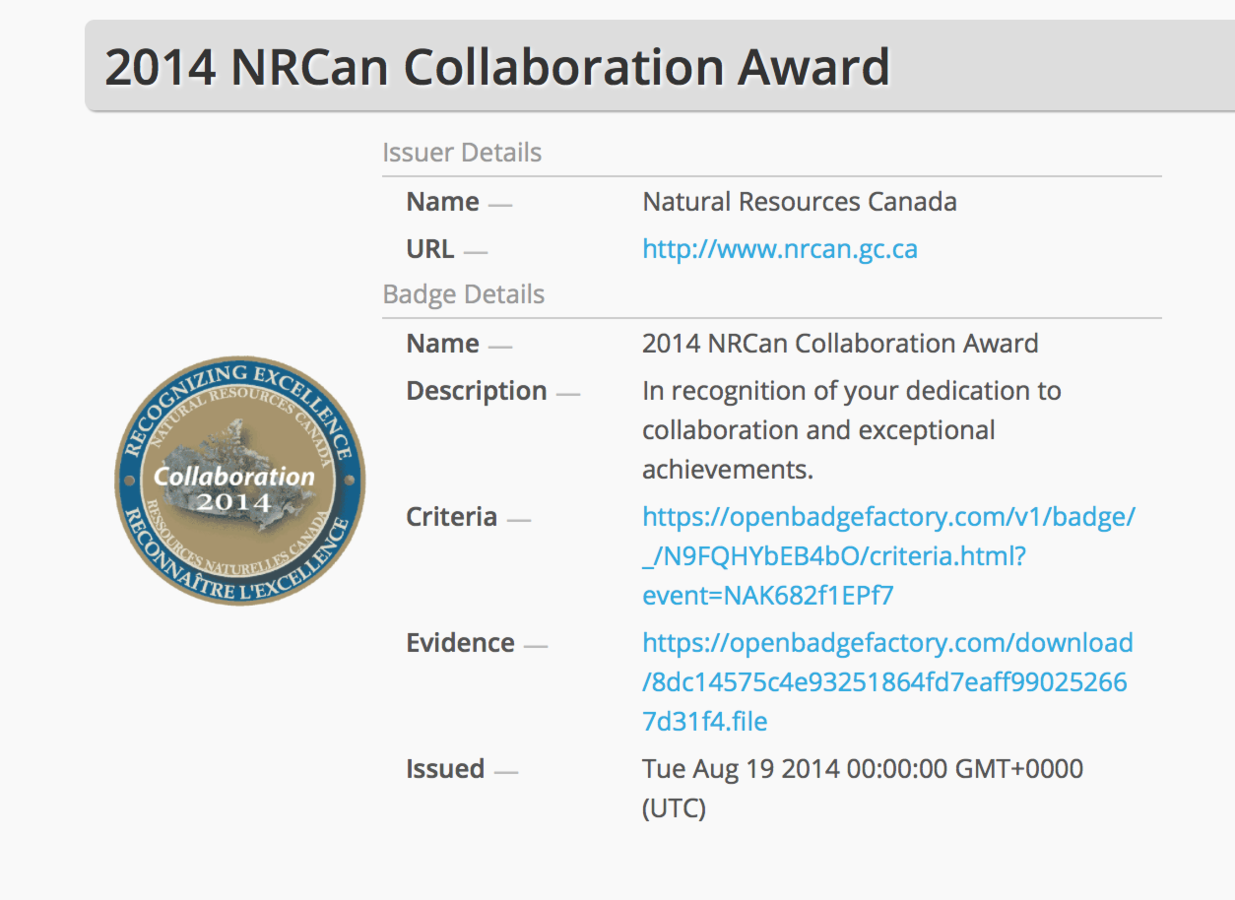Open the openbadgefactory download evidence file link

[888, 682]
